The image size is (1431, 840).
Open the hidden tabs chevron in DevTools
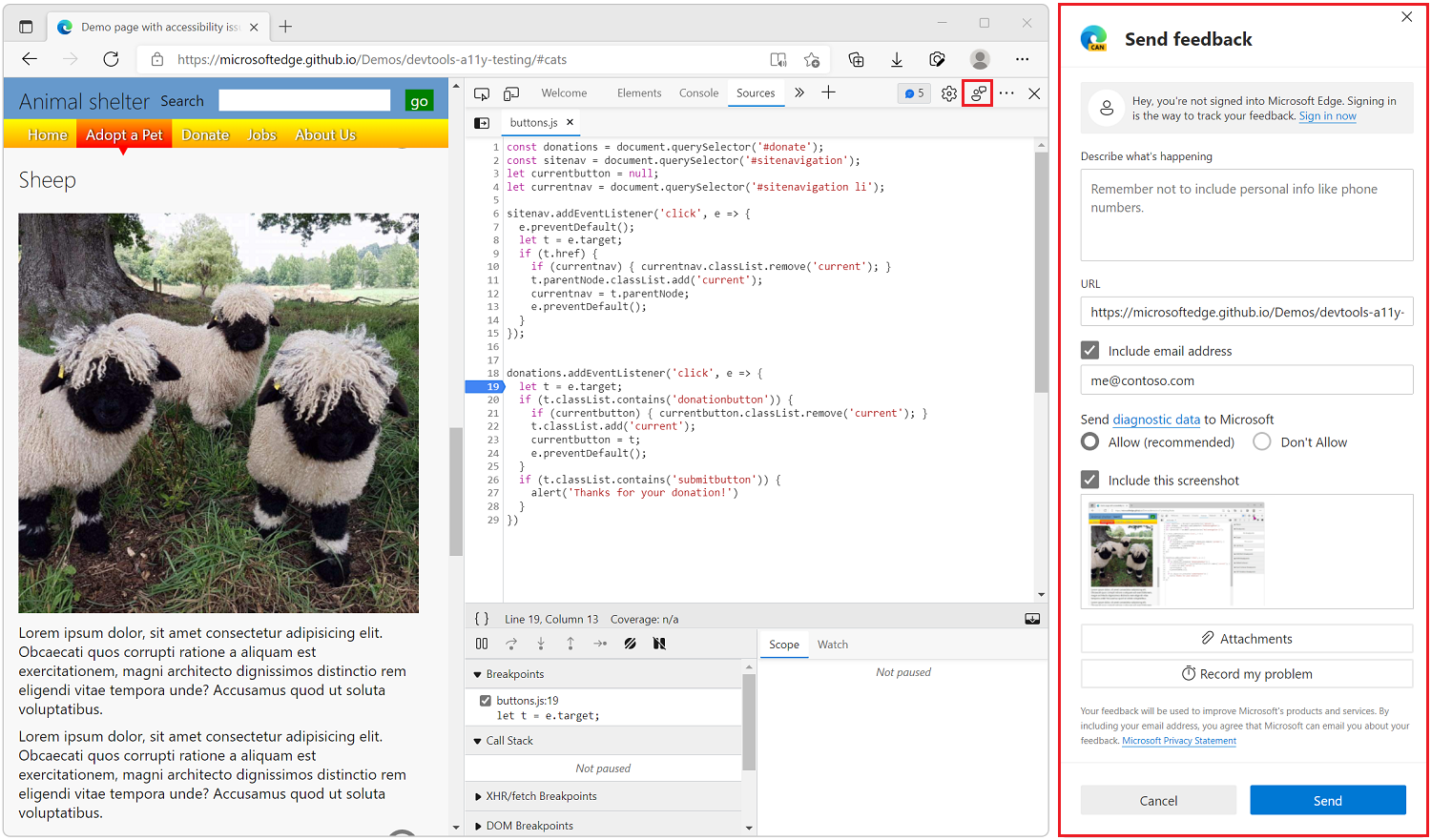pos(799,92)
